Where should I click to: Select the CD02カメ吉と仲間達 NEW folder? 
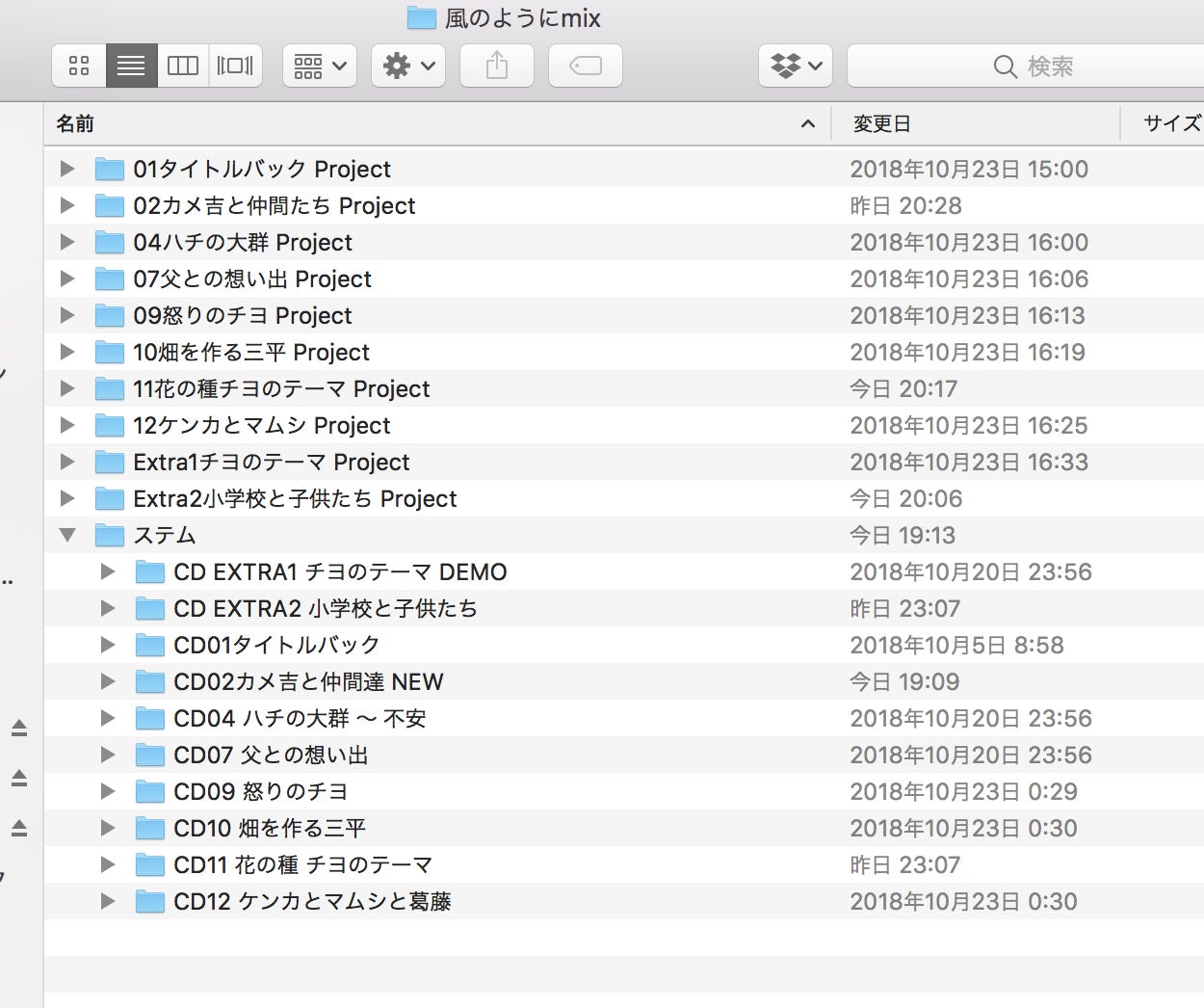tap(308, 681)
